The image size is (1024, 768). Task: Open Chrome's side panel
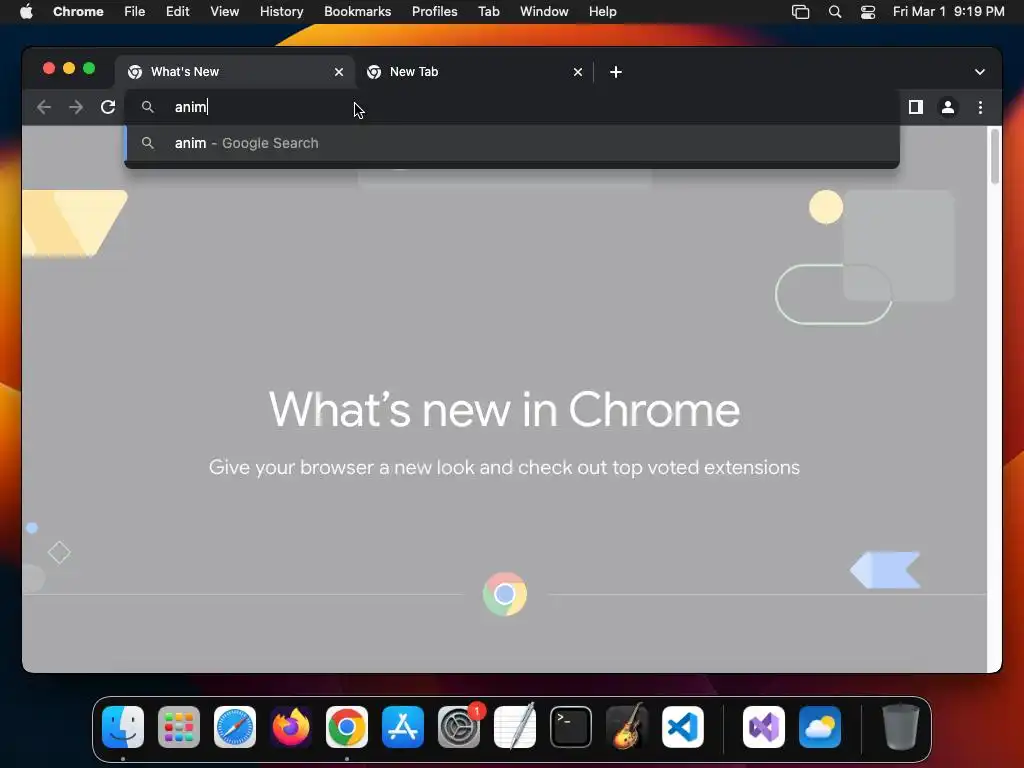(x=916, y=107)
